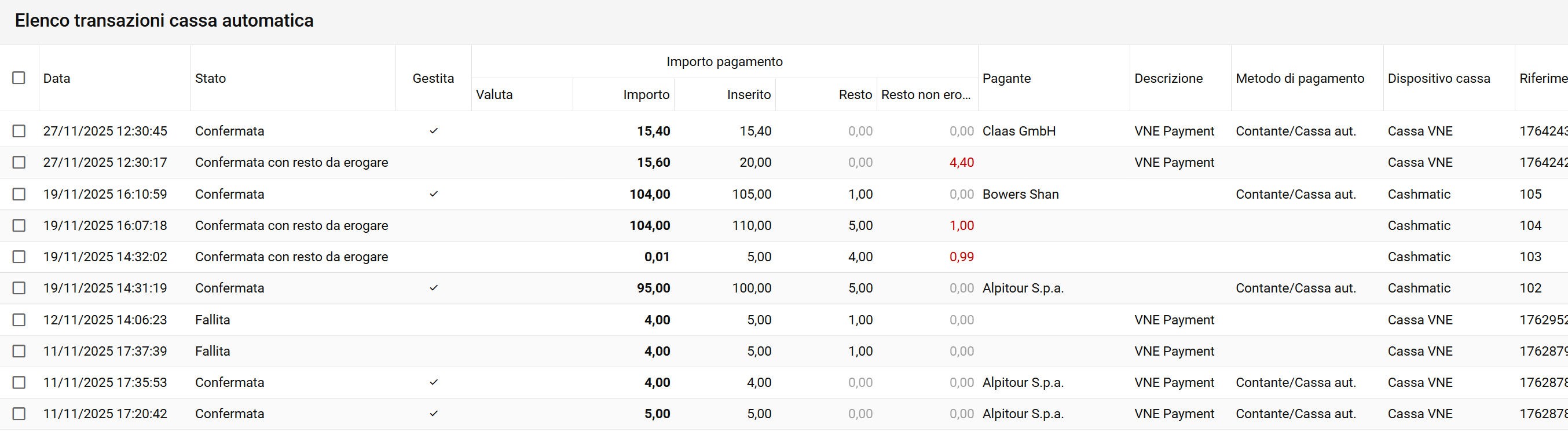This screenshot has width=1568, height=446.
Task: Click Gestita checkmark on 11/11/2025 17:20:42 row
Action: point(433,413)
